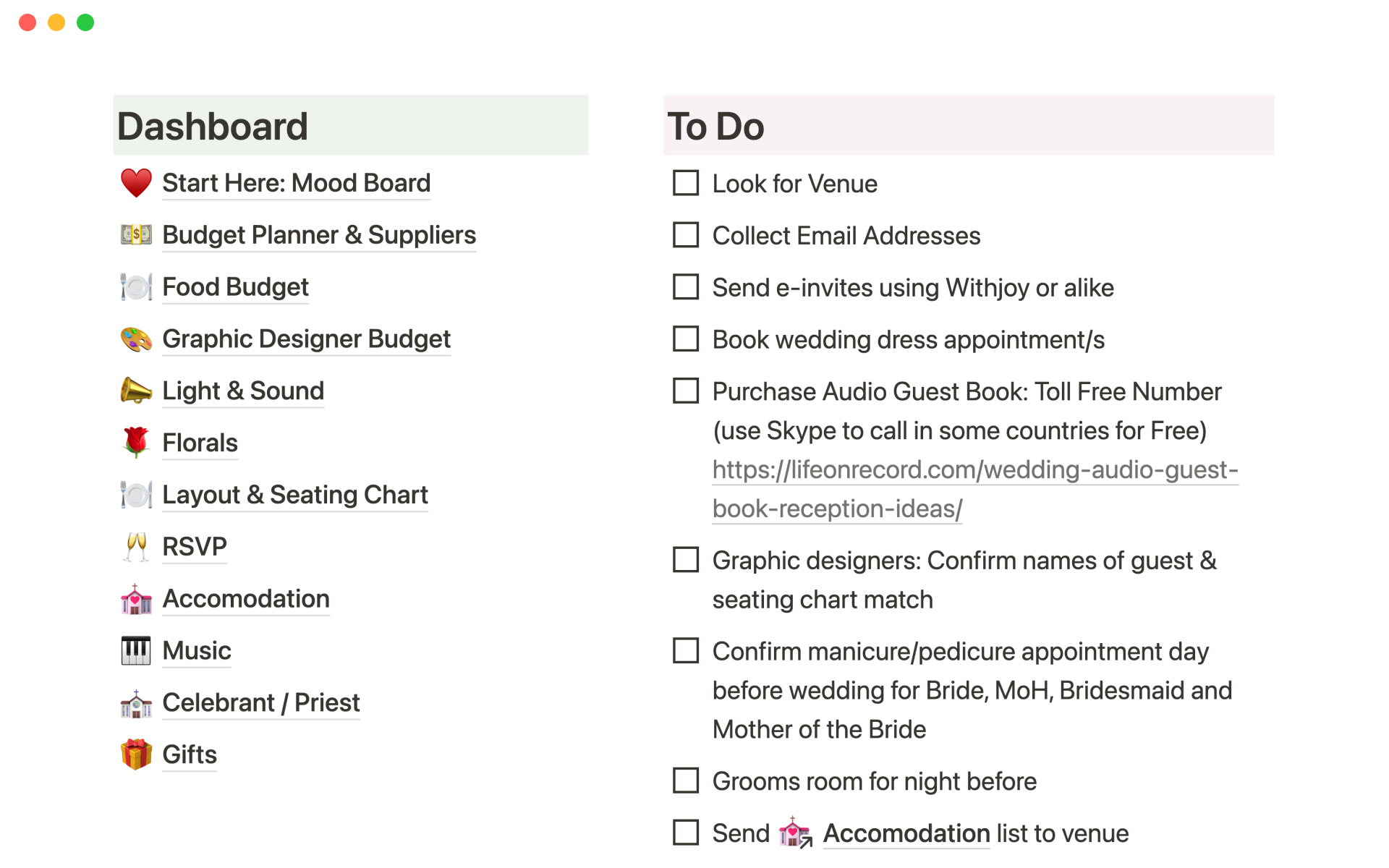The image size is (1389, 868).
Task: Click the Dashboard heading
Action: 213,127
